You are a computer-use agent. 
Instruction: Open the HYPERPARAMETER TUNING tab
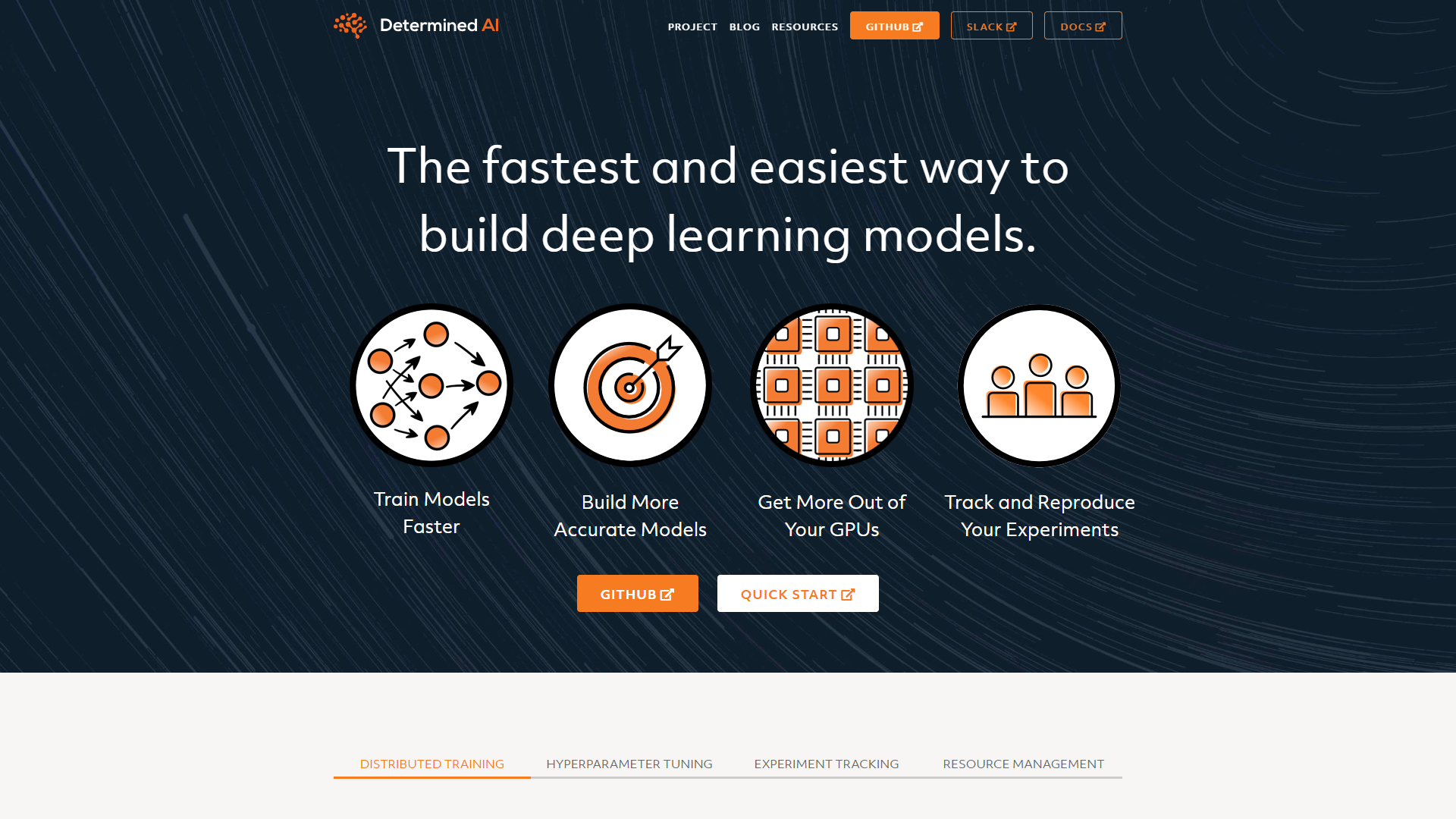[629, 763]
